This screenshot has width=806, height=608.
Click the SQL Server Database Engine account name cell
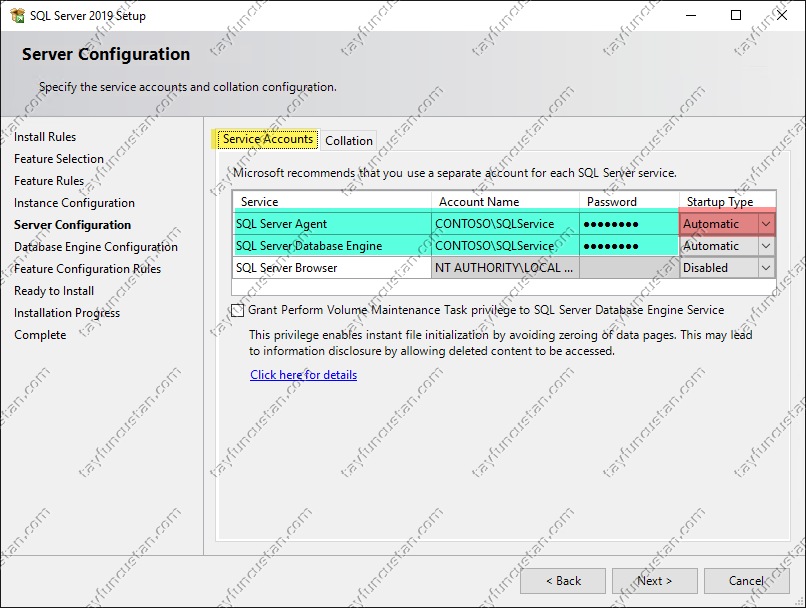point(505,246)
